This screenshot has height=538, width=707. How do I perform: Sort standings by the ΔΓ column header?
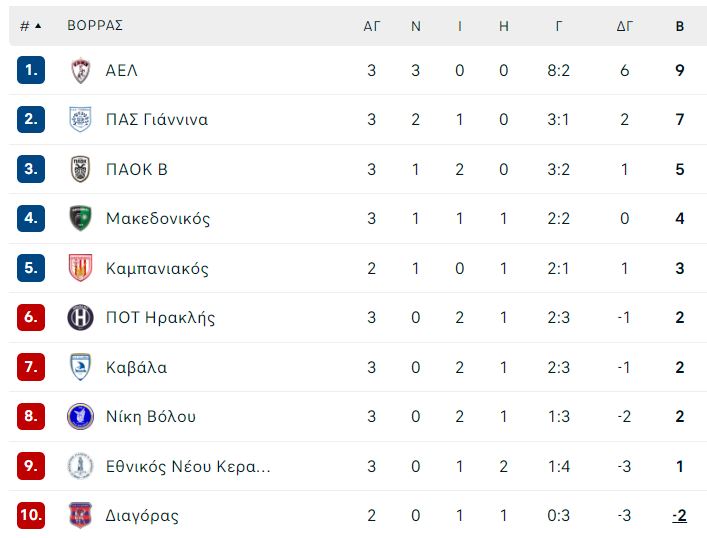(624, 26)
